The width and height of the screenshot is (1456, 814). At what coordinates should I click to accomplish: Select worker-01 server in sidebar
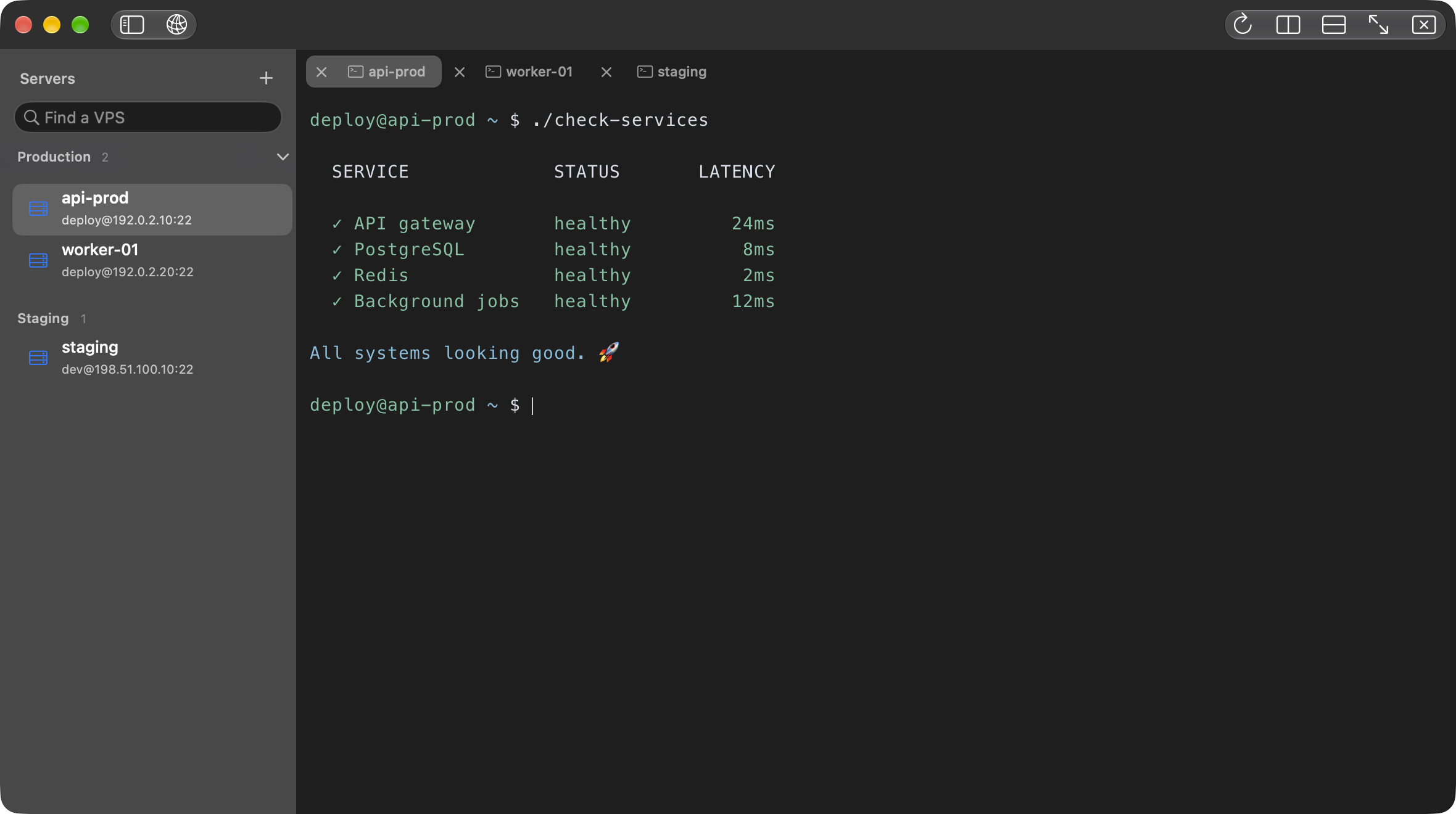coord(152,261)
